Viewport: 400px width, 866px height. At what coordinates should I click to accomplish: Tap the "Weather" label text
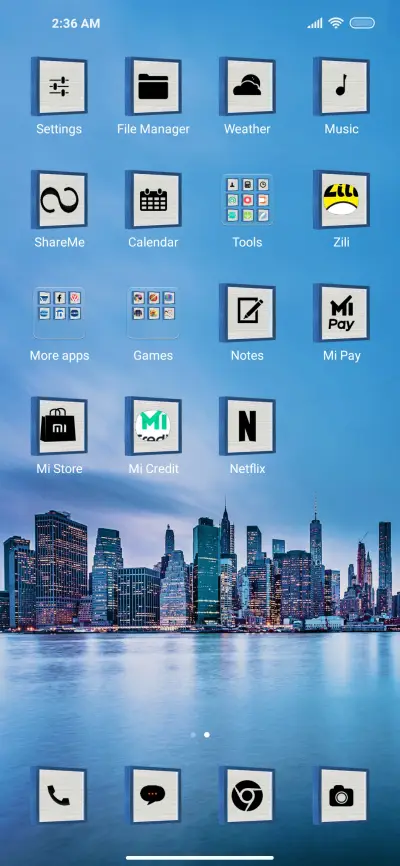[247, 129]
